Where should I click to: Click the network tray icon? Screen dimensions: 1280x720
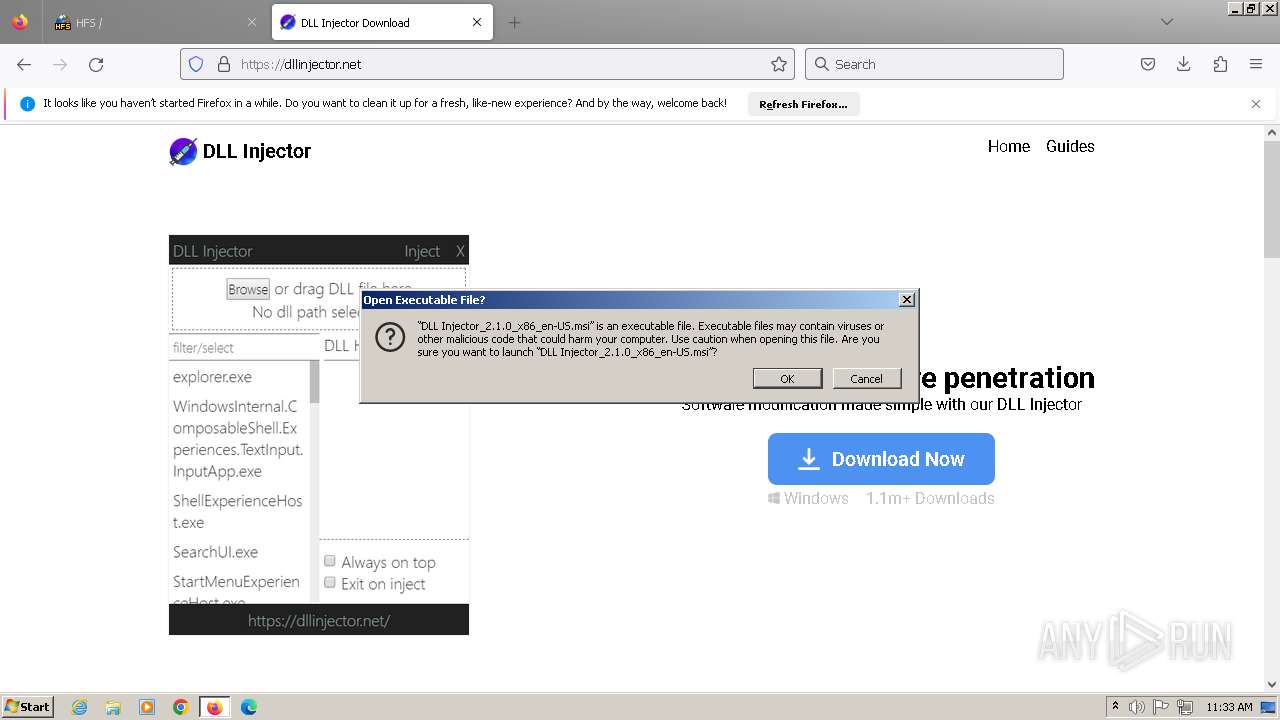point(1185,707)
